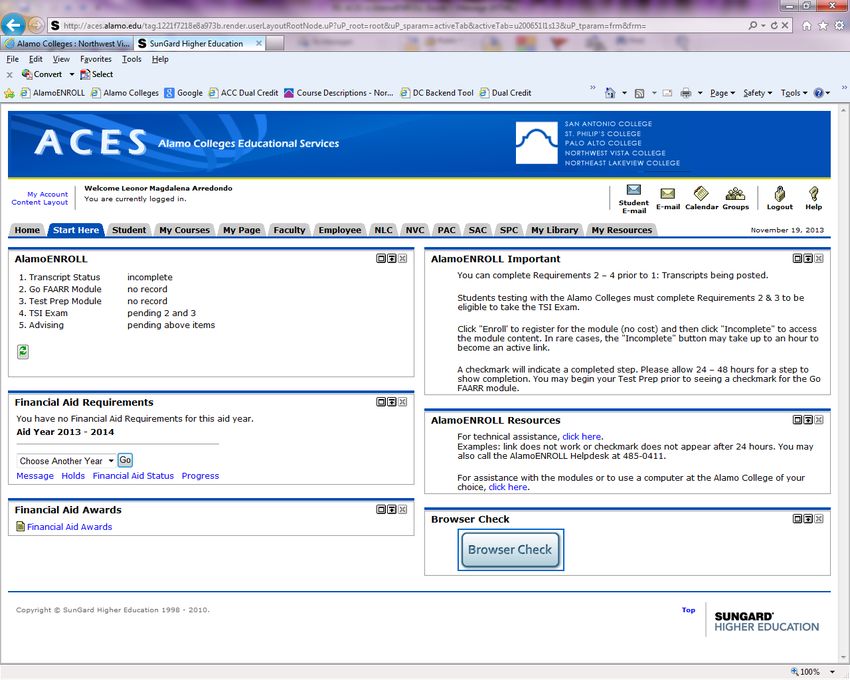Expand the command bar Home dropdown arrow

(x=624, y=93)
